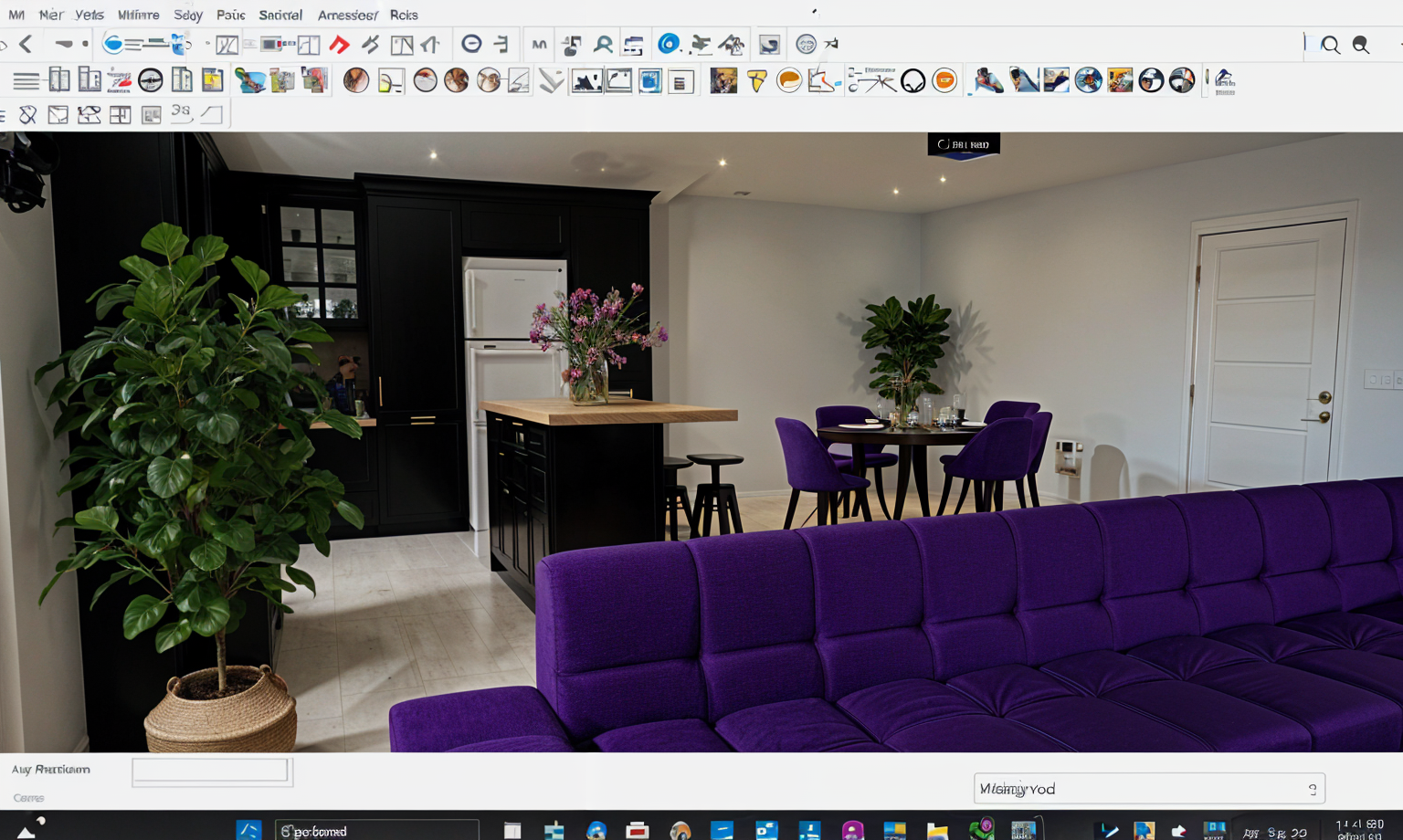Click the dark render label at viewport top
1403x840 pixels.
tap(964, 144)
